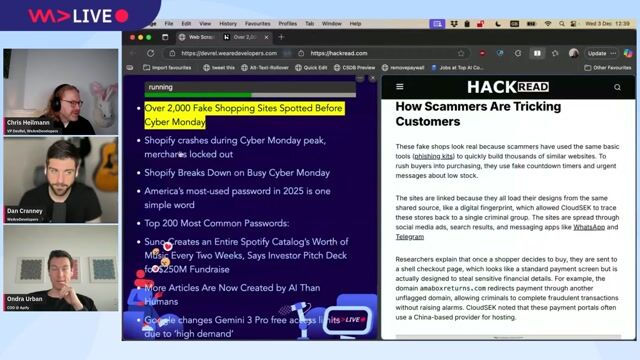Open the browser profile avatar

[x=573, y=53]
